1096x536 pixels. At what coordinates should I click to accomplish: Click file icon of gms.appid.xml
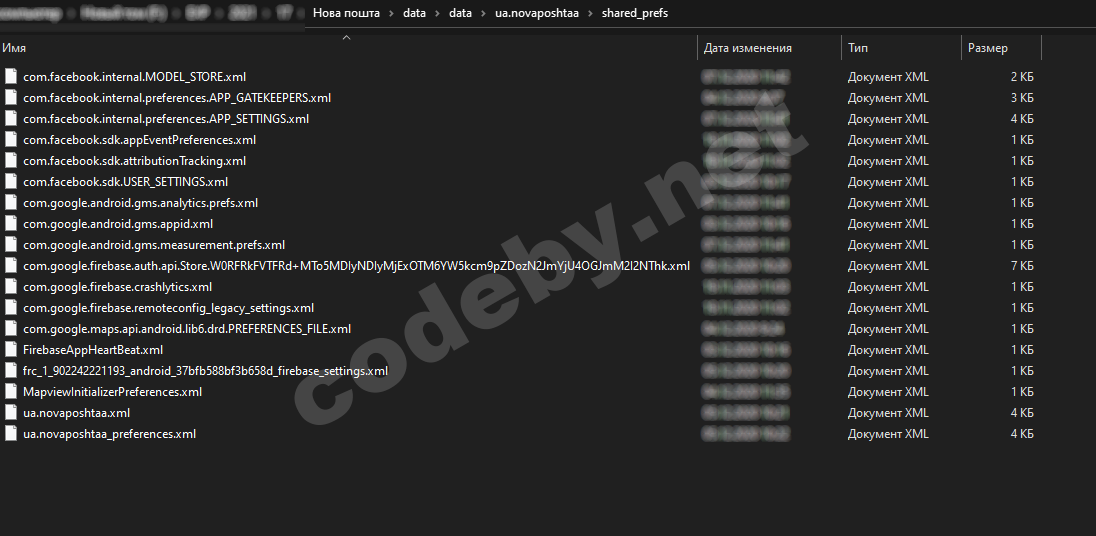[10, 224]
